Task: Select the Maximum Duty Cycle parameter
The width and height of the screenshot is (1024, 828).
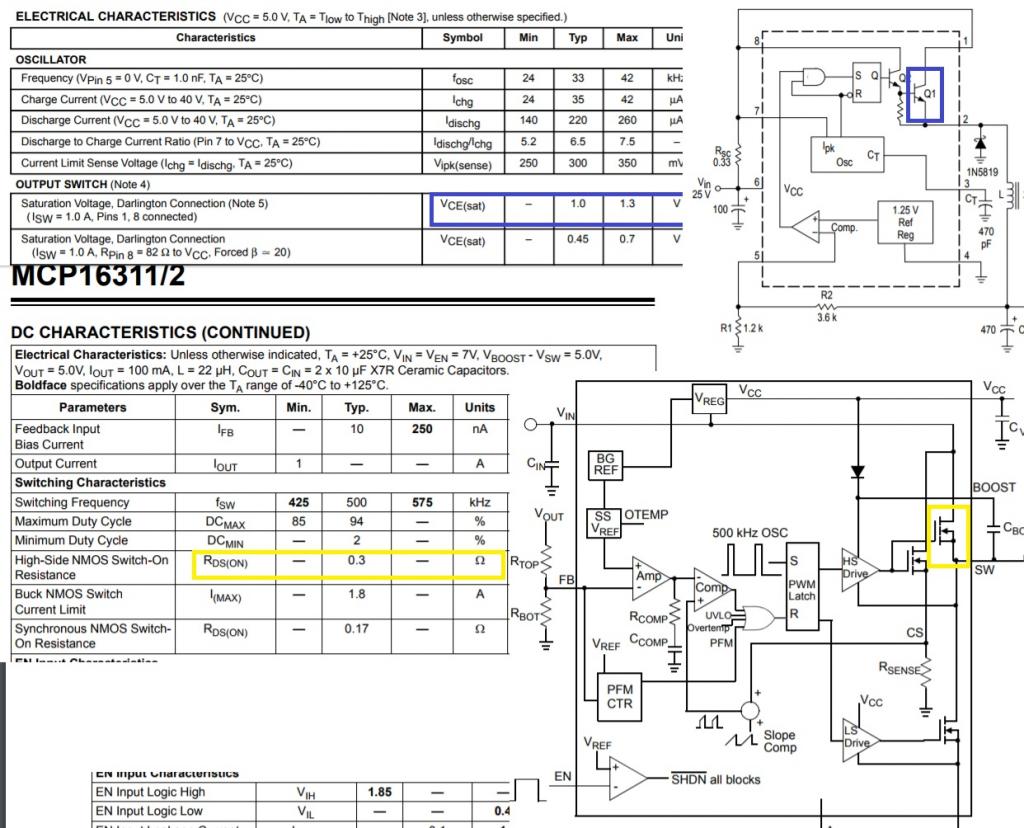Action: tap(73, 521)
